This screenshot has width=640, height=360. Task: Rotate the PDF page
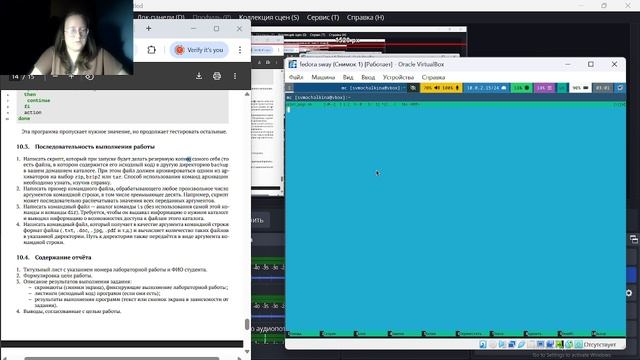89,76
